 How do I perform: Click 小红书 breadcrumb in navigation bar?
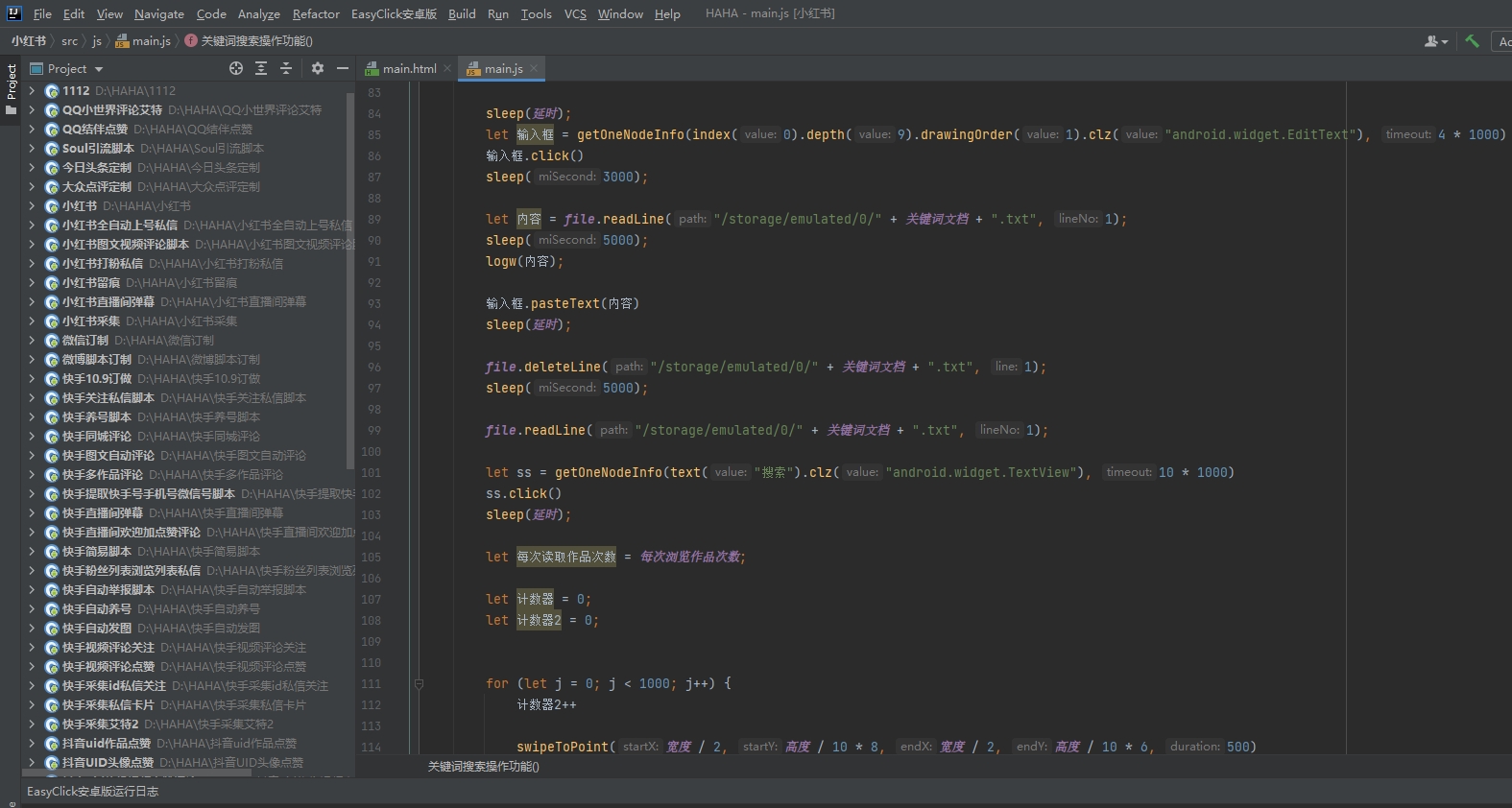pos(29,40)
